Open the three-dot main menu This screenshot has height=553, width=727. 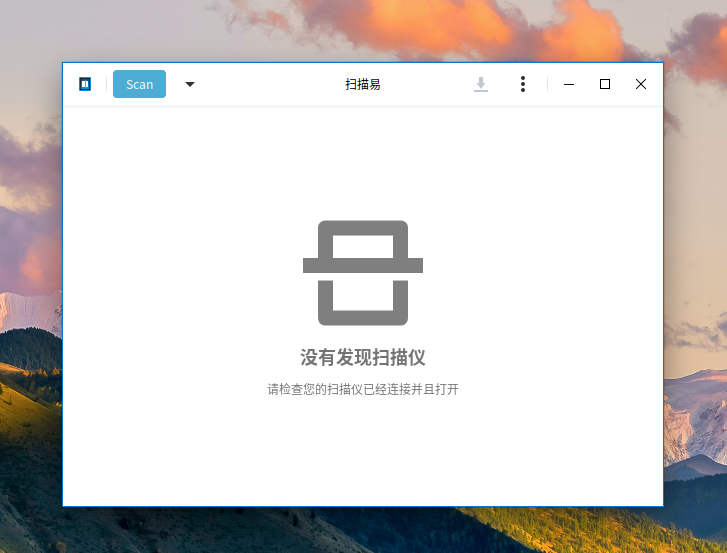[523, 84]
